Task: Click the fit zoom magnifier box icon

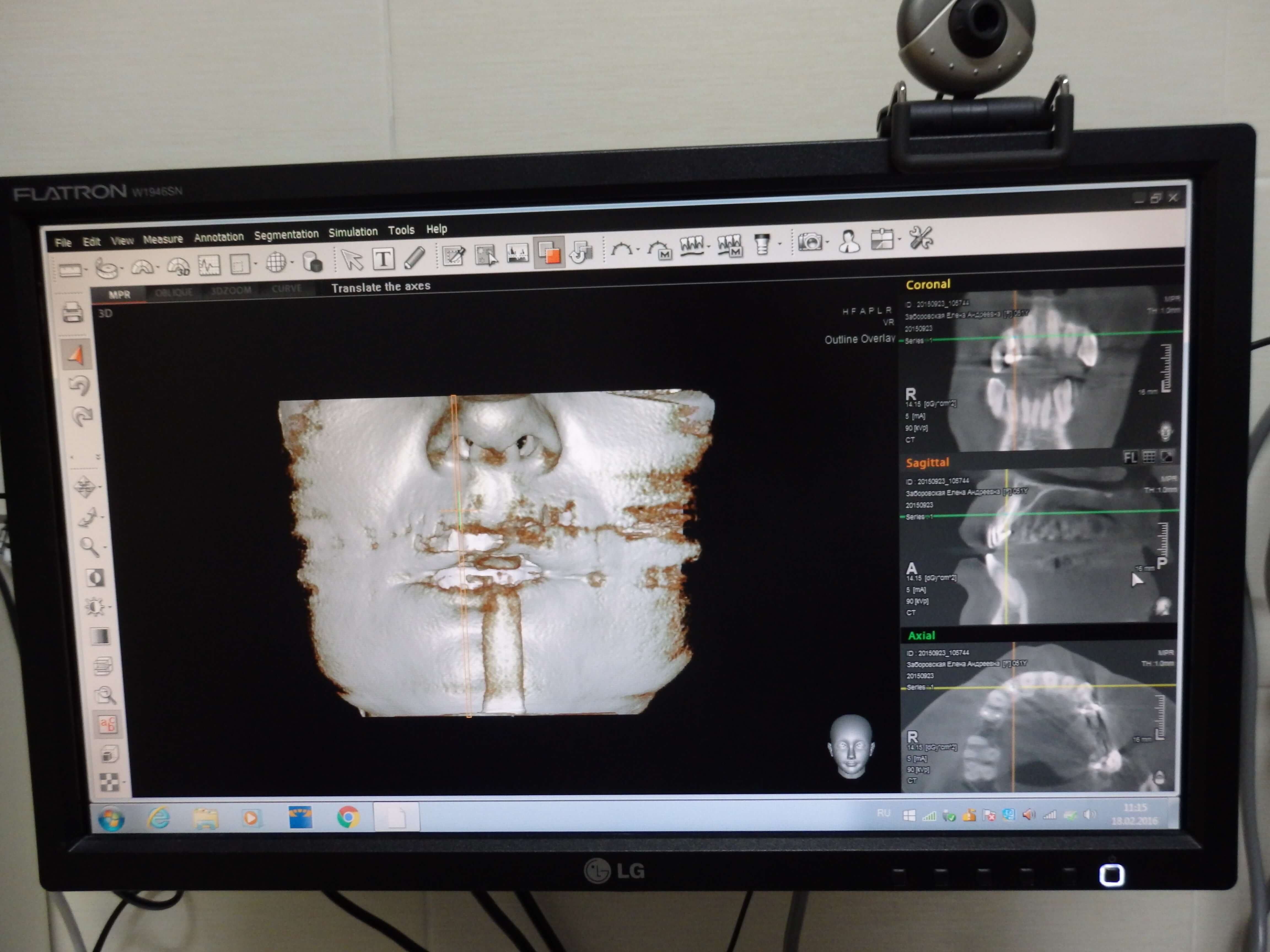Action: coord(105,695)
